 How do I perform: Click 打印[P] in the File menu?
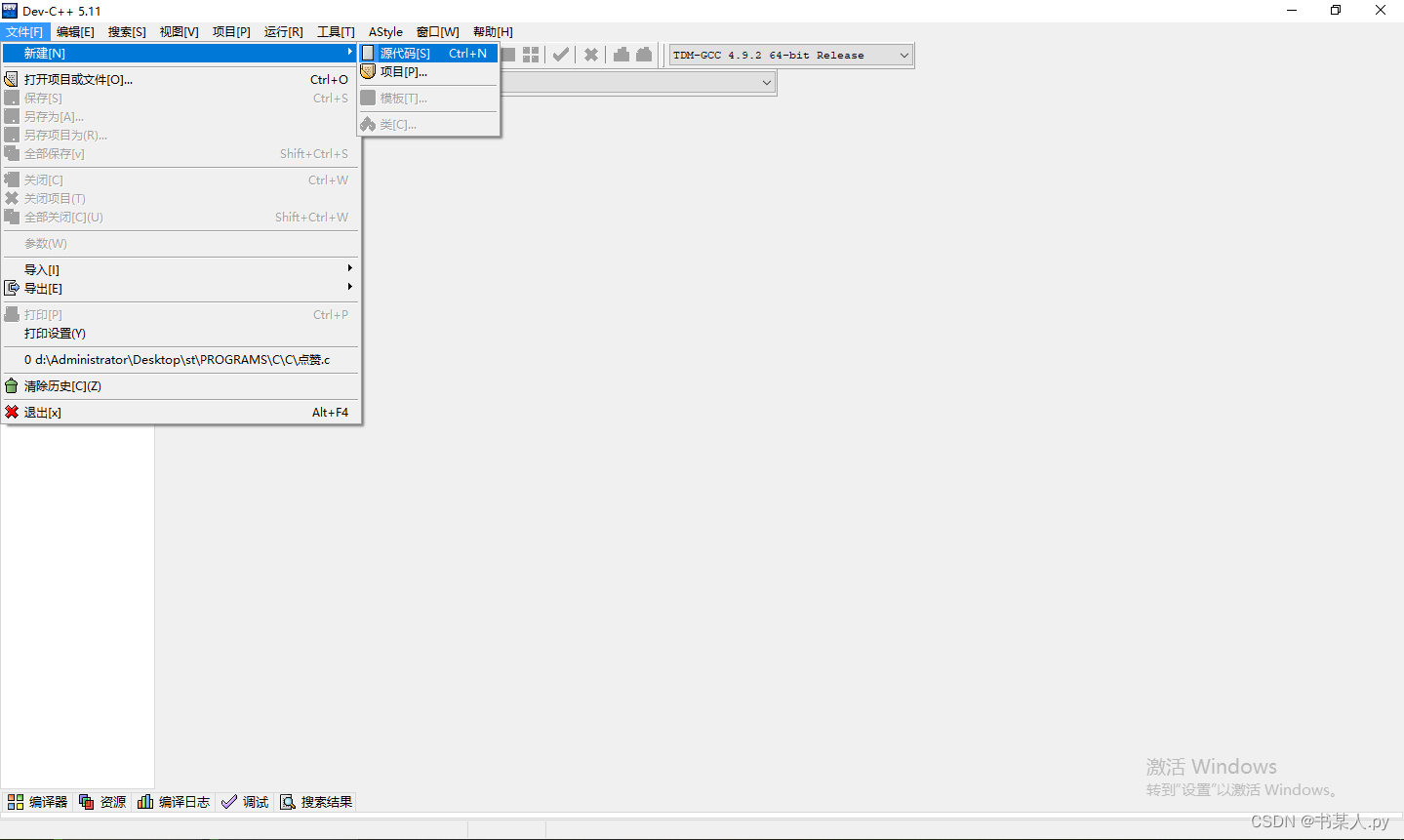pos(181,314)
